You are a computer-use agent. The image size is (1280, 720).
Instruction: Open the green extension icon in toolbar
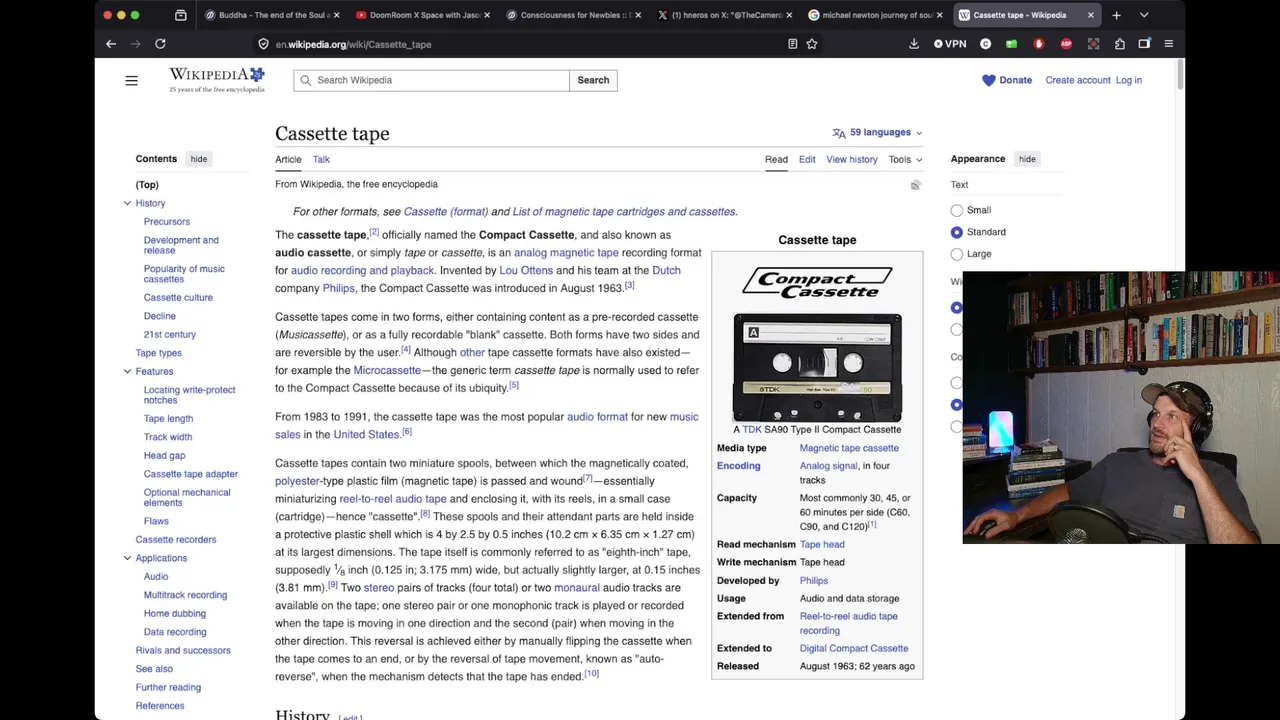1011,44
